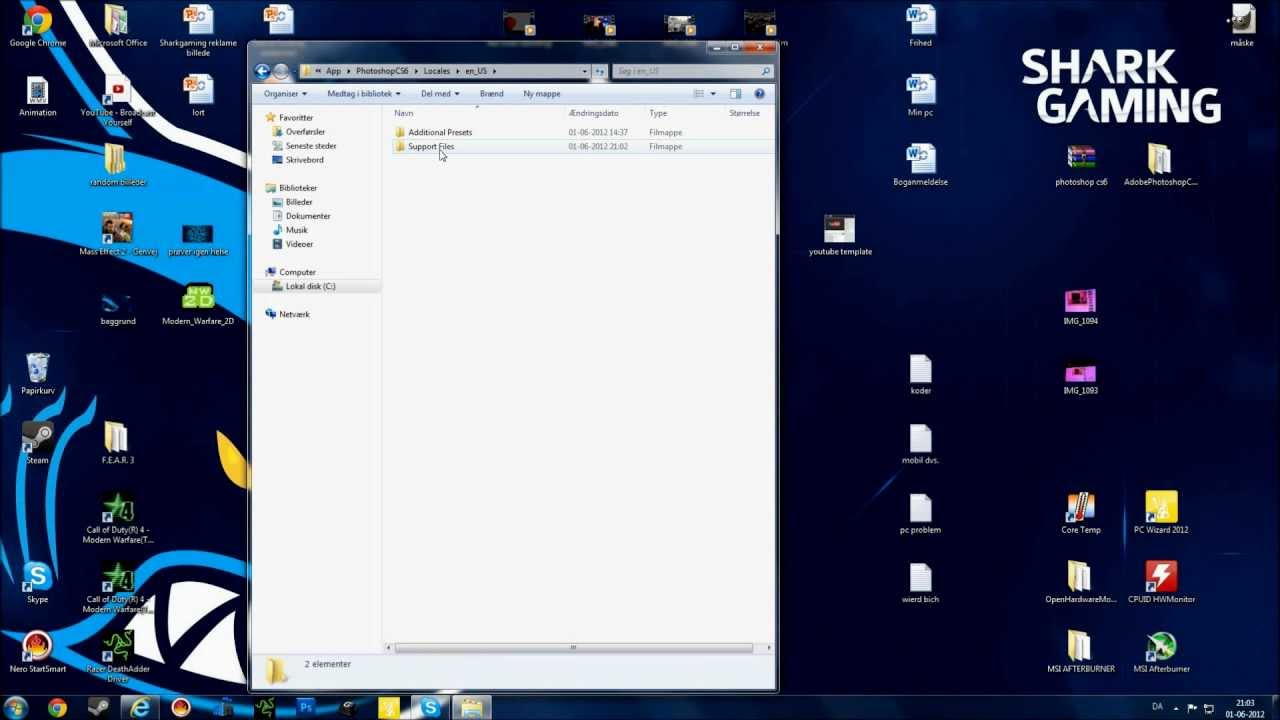Refresh the Explorer address bar location
This screenshot has height=720, width=1280.
599,72
